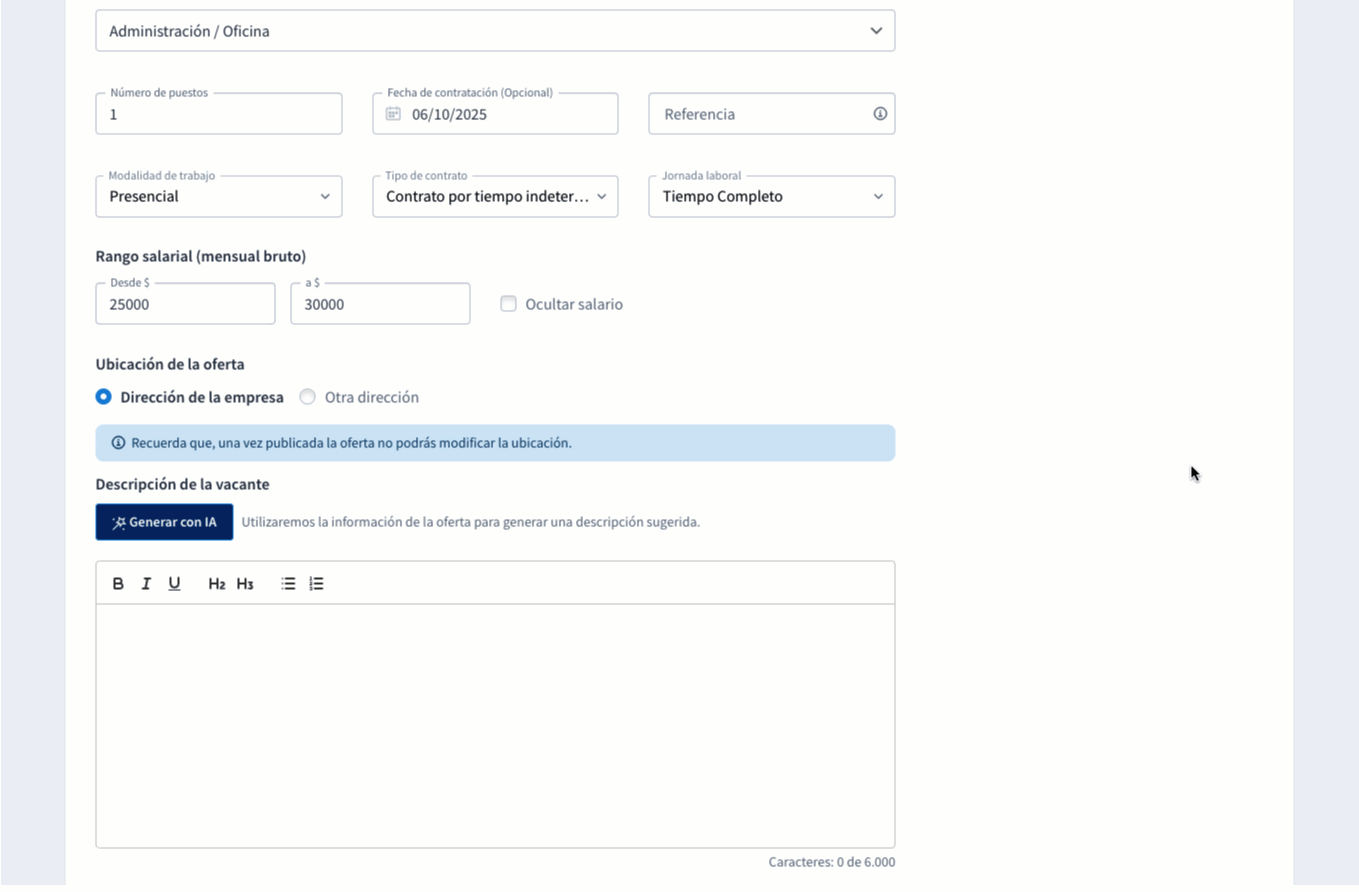Apply H3 heading style
Screen dimensions: 1359x892
tap(245, 584)
